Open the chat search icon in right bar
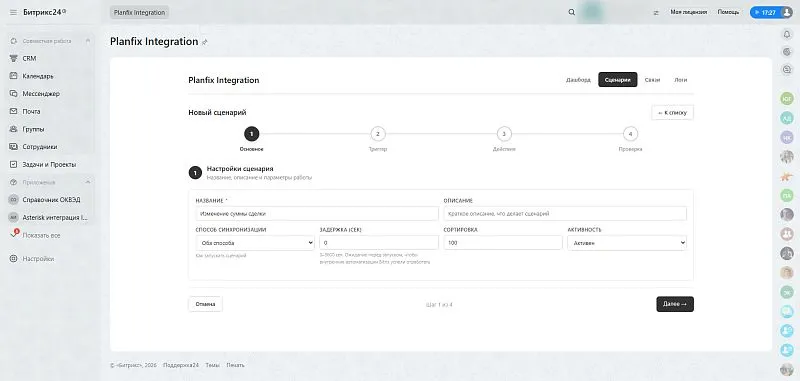Image resolution: width=800 pixels, height=381 pixels. click(x=787, y=69)
